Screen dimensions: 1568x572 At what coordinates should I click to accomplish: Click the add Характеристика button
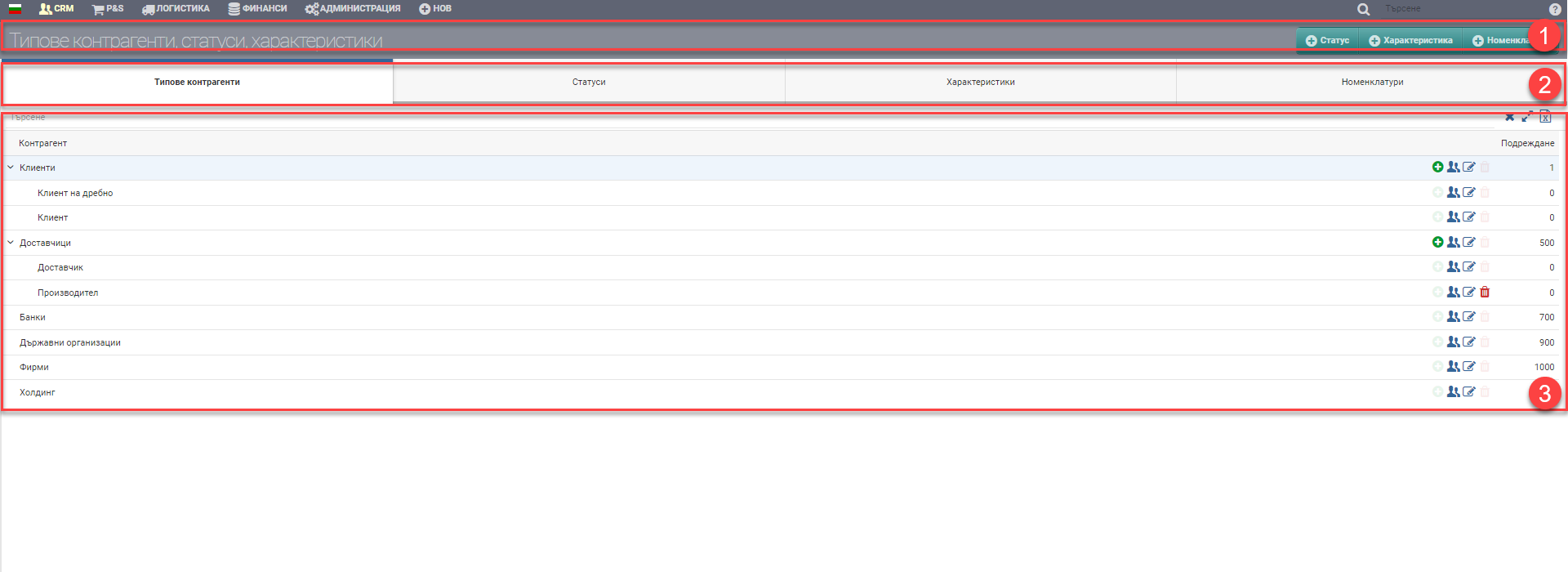pos(1410,40)
